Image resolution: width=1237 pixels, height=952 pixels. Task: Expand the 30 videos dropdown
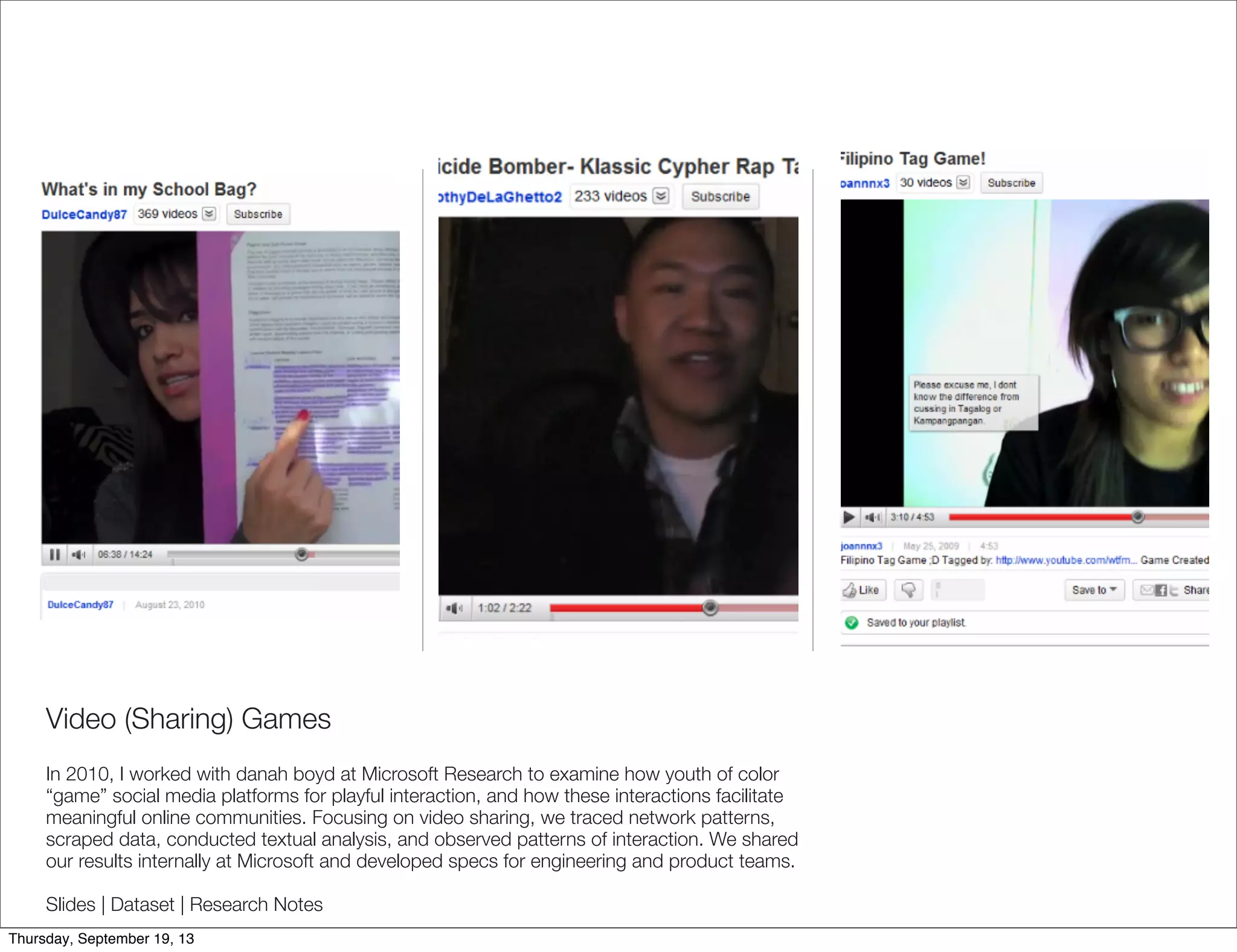pyautogui.click(x=963, y=182)
